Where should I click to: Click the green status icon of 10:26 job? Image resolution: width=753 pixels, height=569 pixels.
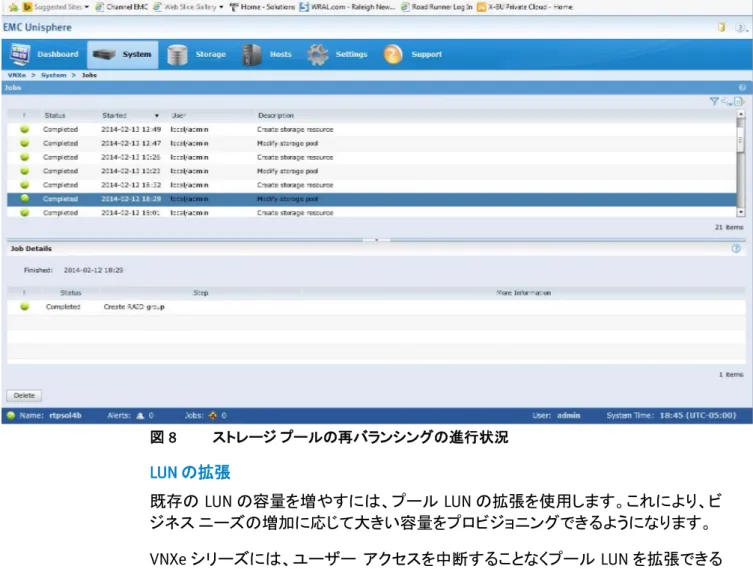click(24, 157)
